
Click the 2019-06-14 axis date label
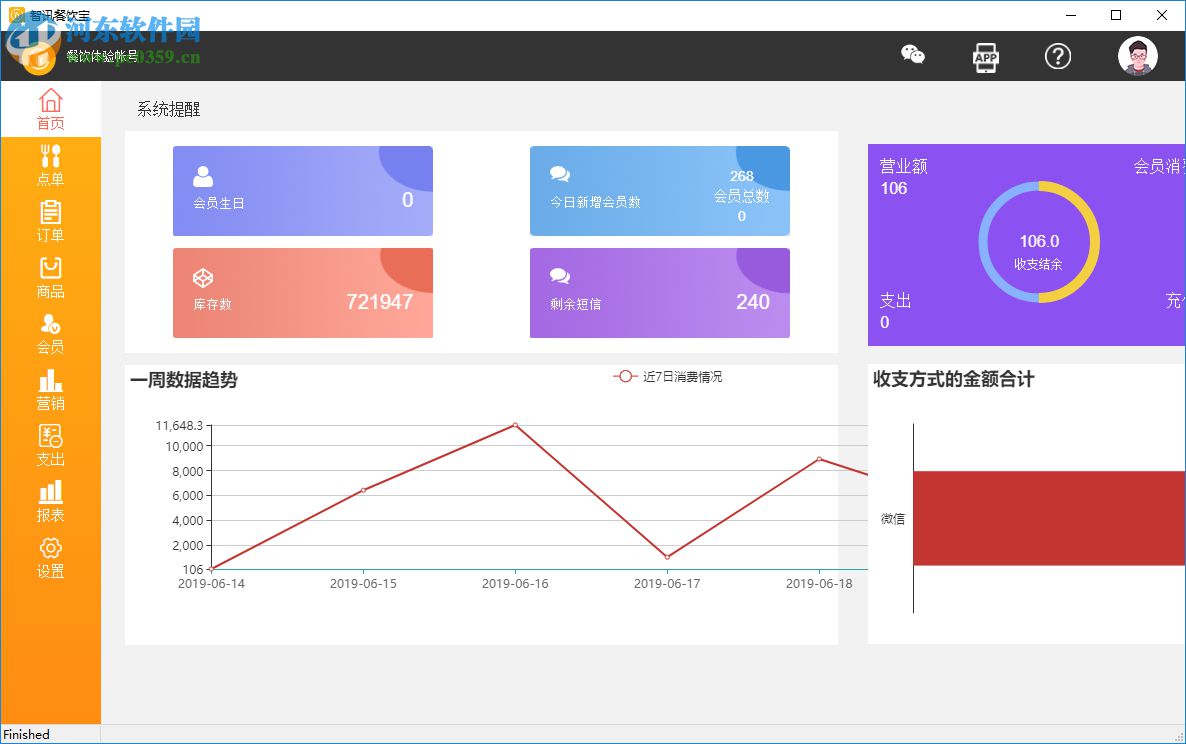(x=211, y=584)
